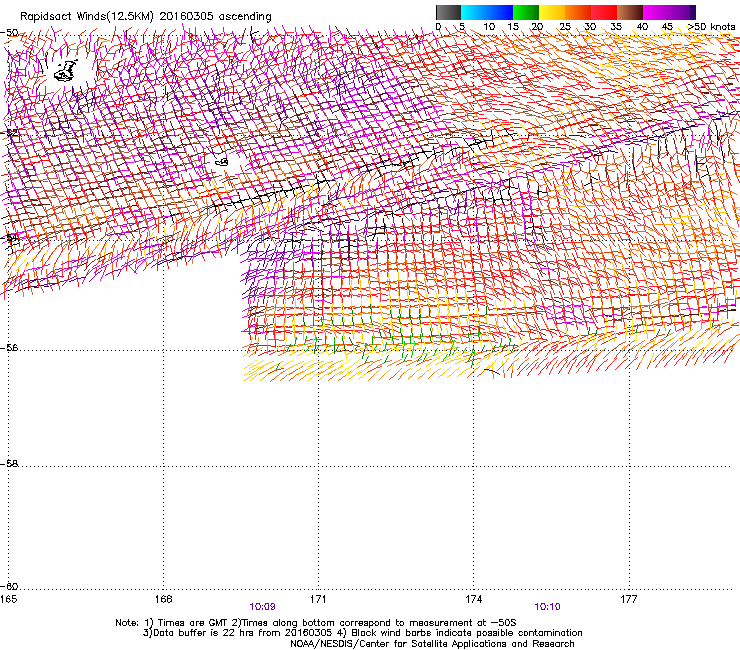Click the '0' legend scale label
The width and height of the screenshot is (740, 650).
[438, 27]
